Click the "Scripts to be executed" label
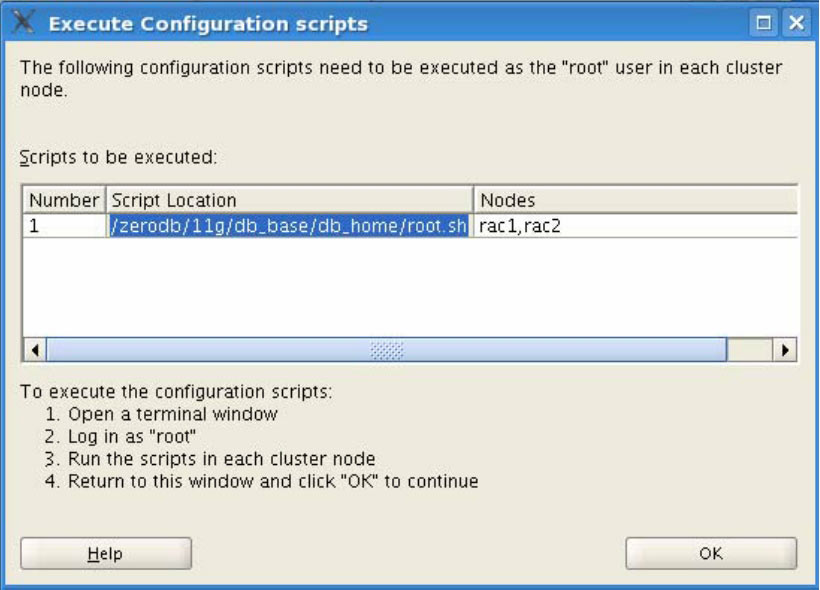Viewport: 820px width, 590px height. pyautogui.click(x=119, y=157)
